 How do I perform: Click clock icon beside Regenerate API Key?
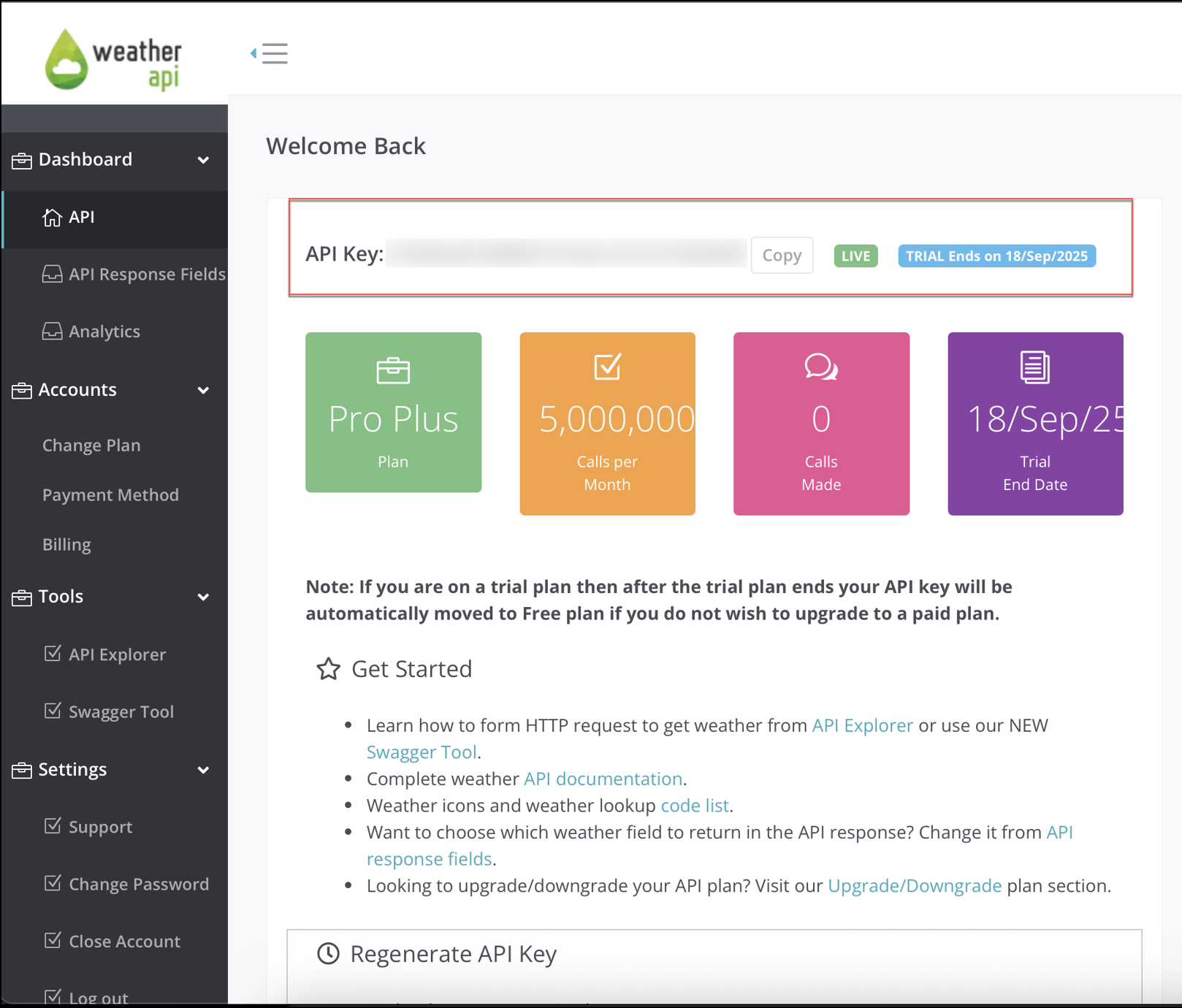pyautogui.click(x=328, y=953)
